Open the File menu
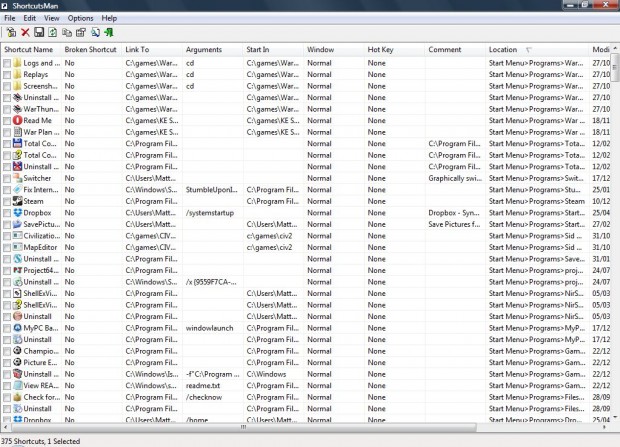Viewport: 620px width, 447px height. point(9,18)
